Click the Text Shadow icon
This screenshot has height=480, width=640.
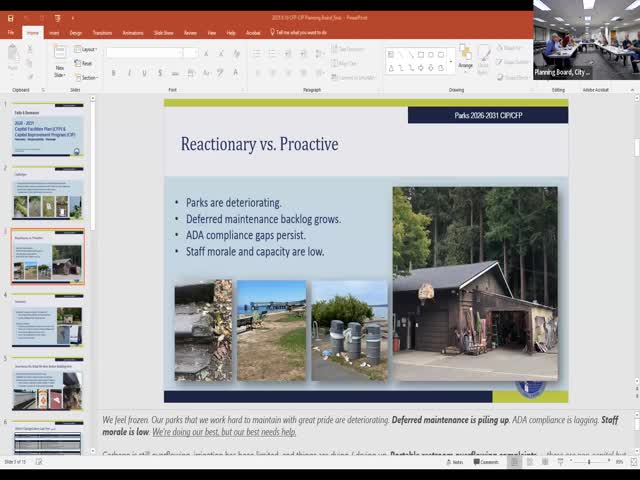[160, 73]
